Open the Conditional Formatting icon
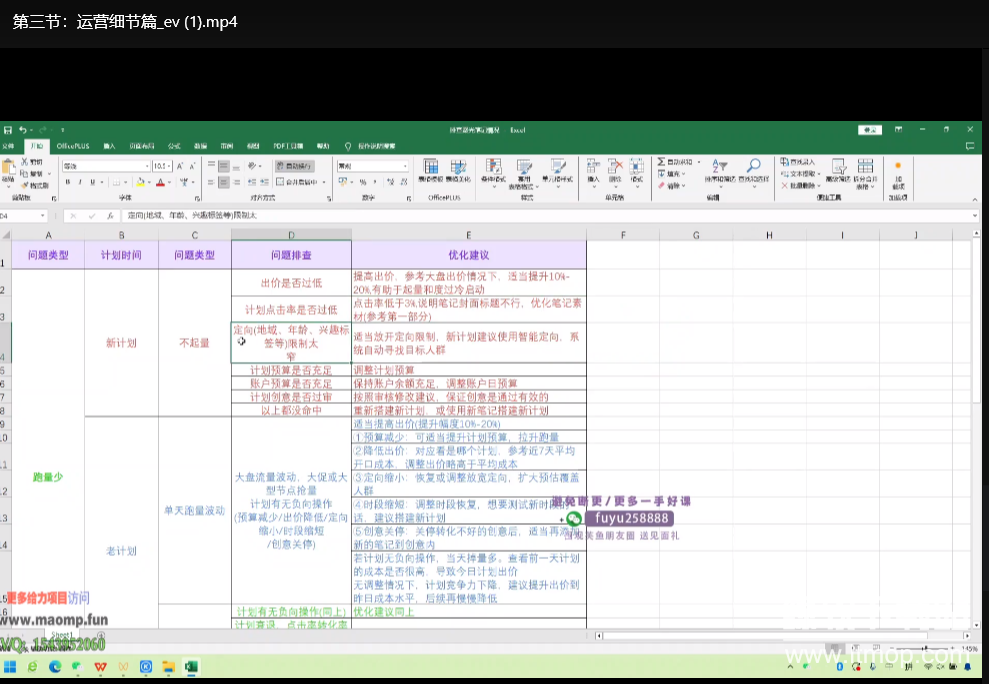The image size is (989, 684). [493, 167]
